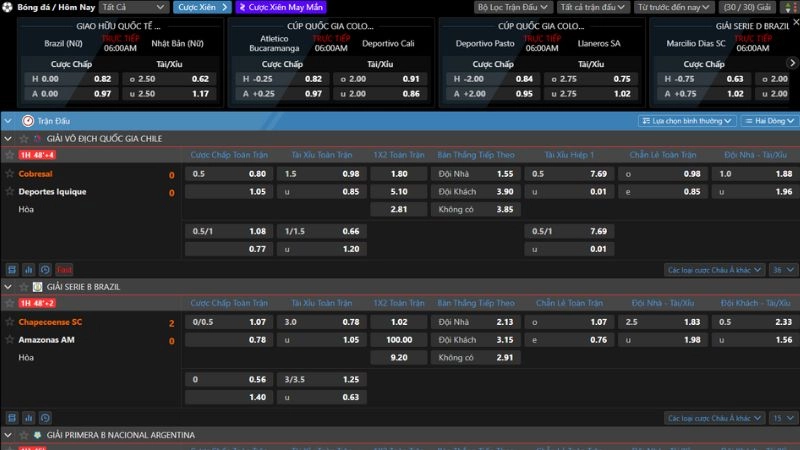Select draw odds 9.20 for Chapecoense match
Image resolution: width=800 pixels, height=450 pixels.
pos(398,358)
